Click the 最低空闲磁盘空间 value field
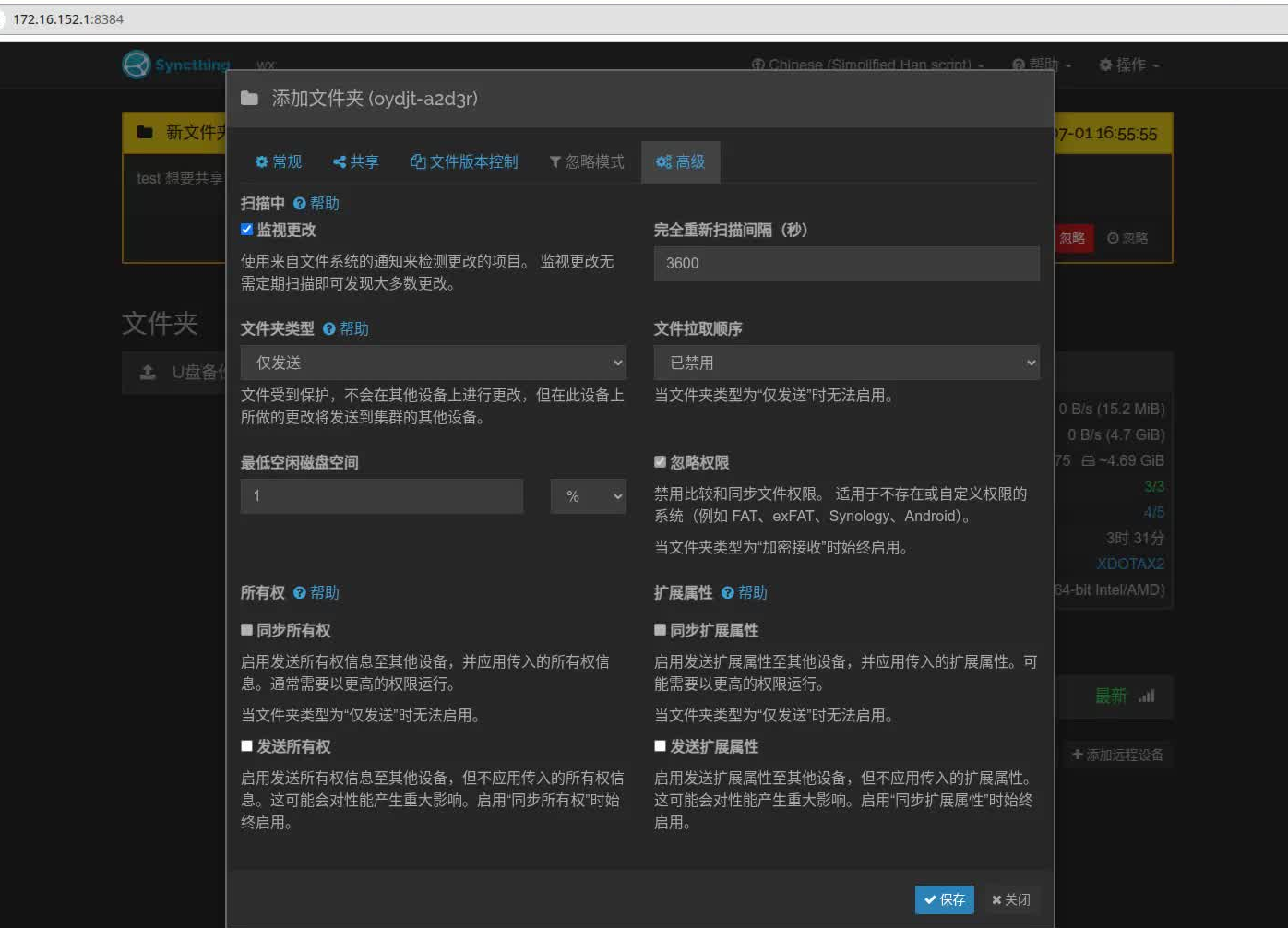The width and height of the screenshot is (1288, 928). pyautogui.click(x=382, y=496)
